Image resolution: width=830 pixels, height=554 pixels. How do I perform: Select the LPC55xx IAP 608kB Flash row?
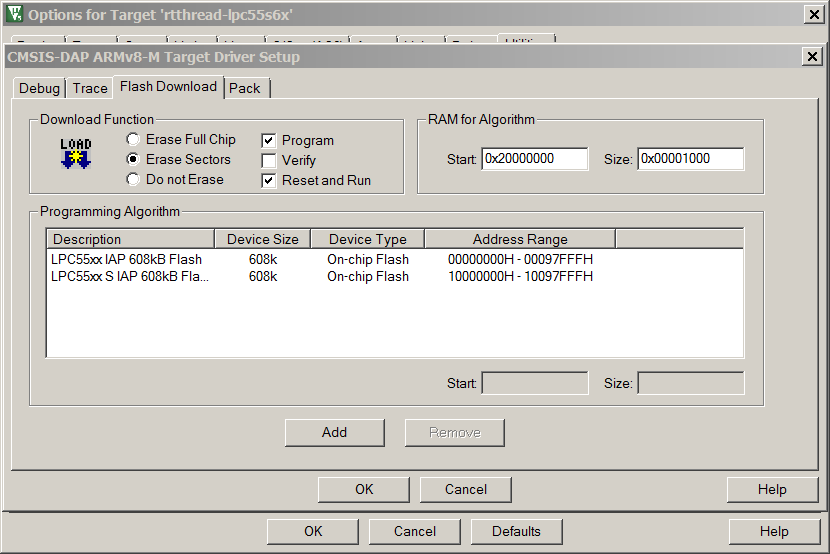127,259
